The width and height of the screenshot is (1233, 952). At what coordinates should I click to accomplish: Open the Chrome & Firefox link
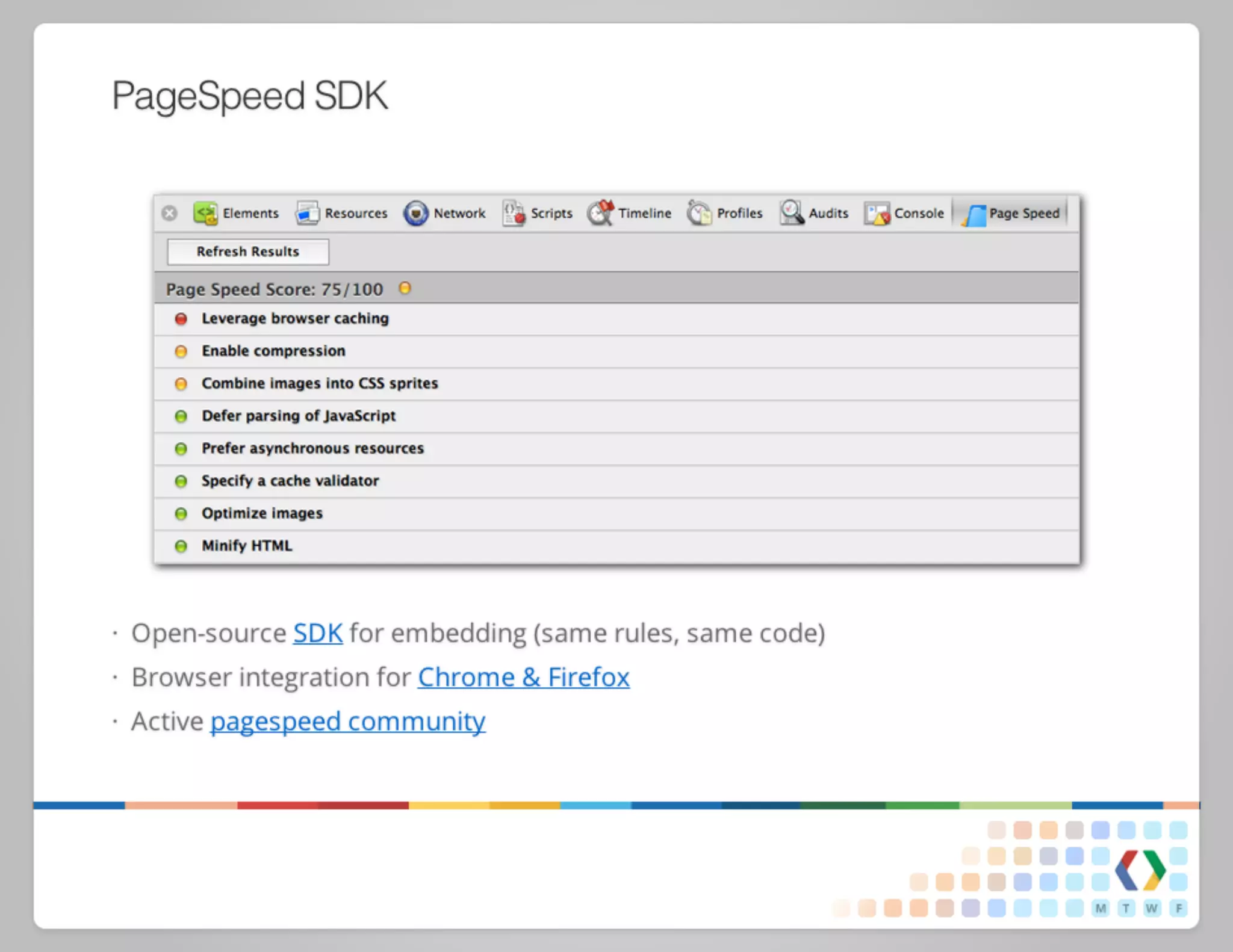(x=523, y=678)
